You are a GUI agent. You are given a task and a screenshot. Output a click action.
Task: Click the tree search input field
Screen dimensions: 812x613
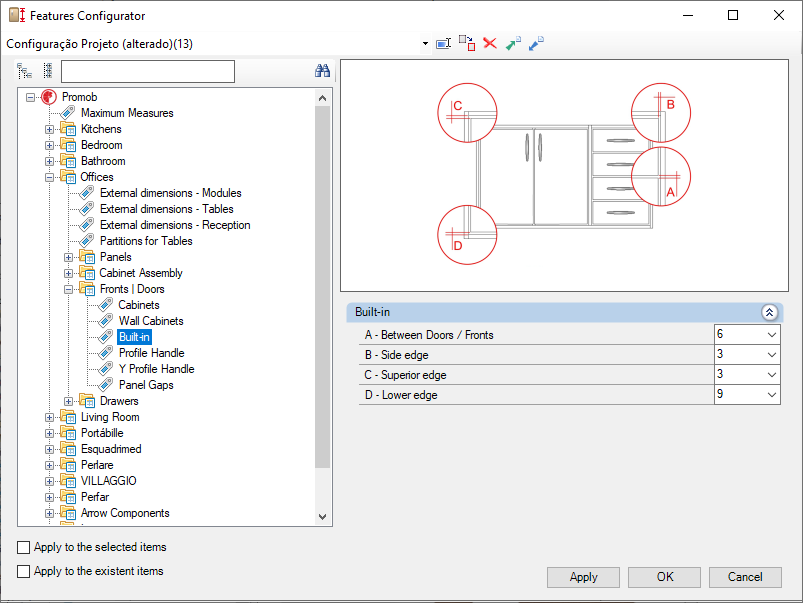tap(148, 71)
